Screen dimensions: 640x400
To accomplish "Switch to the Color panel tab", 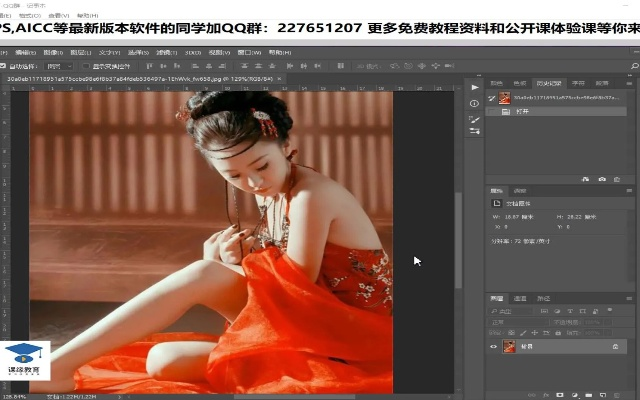I will point(497,83).
